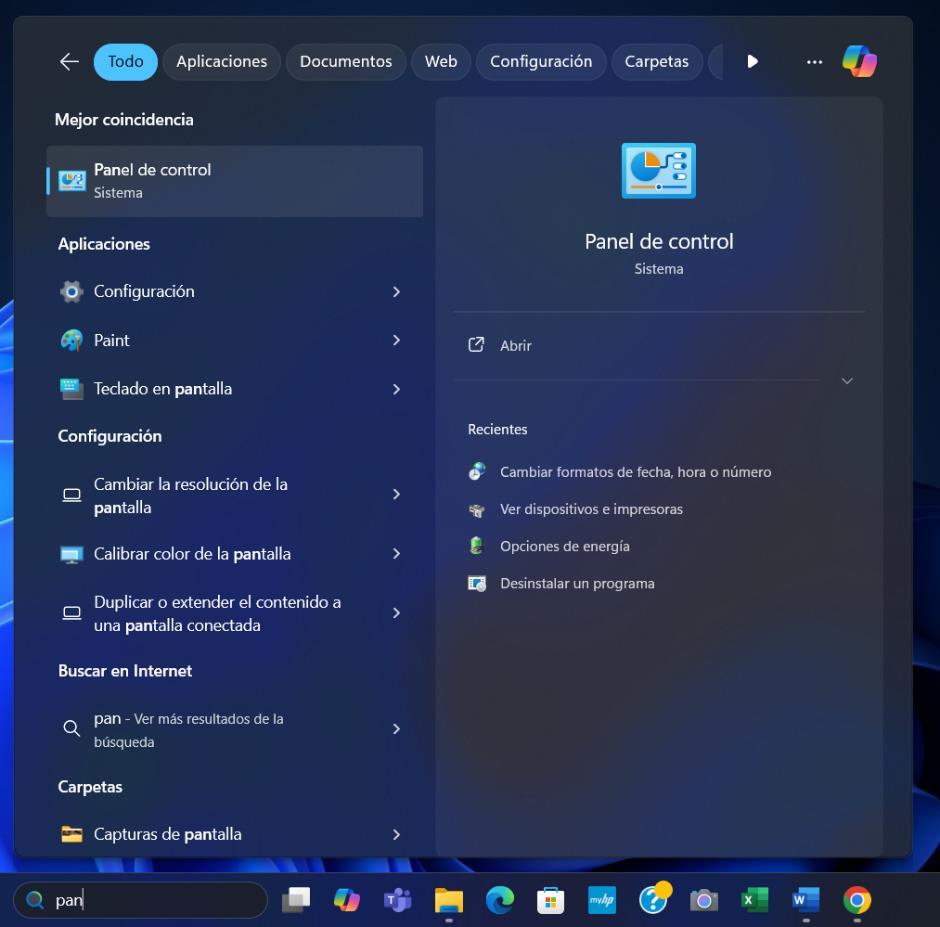Click the Configuración gear icon in Aplicaciones
The height and width of the screenshot is (927, 940).
[72, 291]
